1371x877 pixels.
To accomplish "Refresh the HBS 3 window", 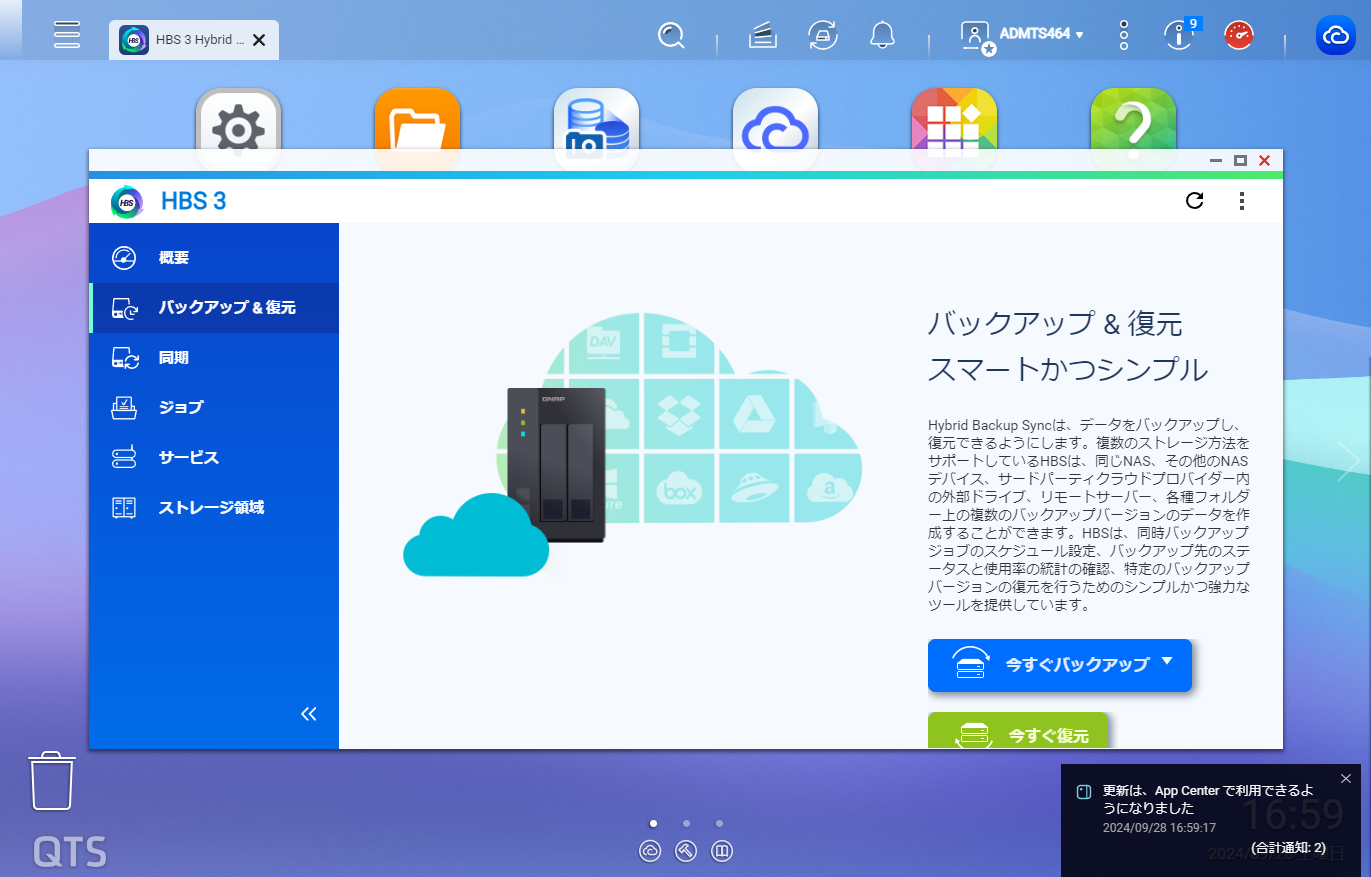I will tap(1194, 201).
